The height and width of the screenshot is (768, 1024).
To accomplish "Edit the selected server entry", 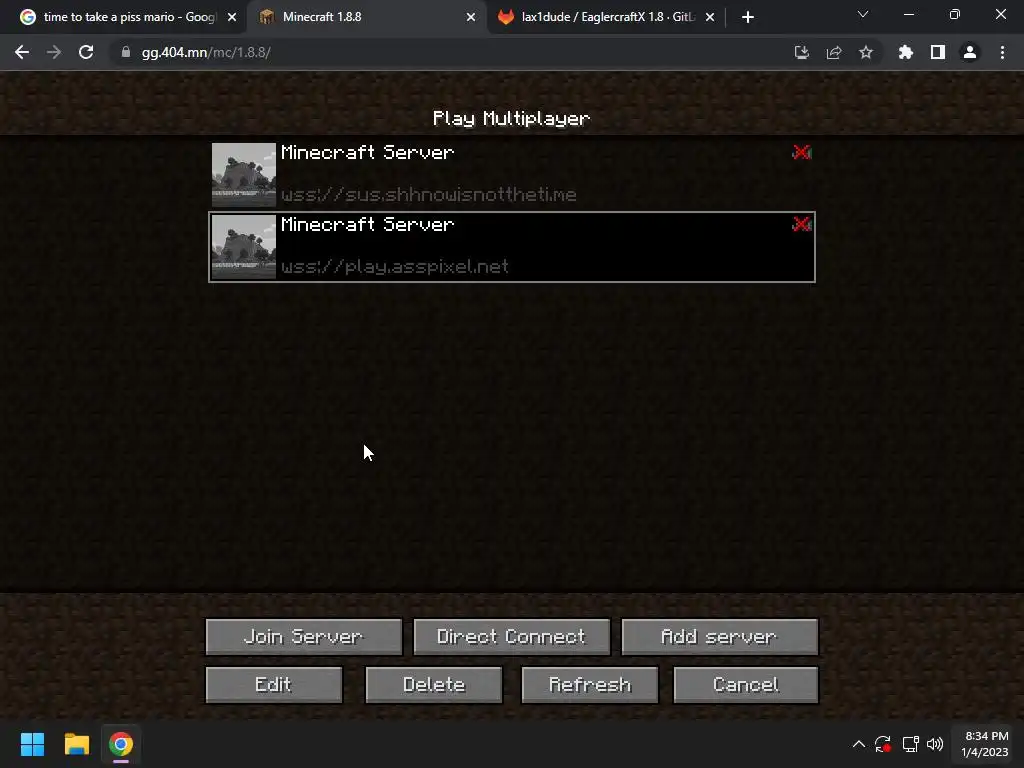I will pos(274,684).
